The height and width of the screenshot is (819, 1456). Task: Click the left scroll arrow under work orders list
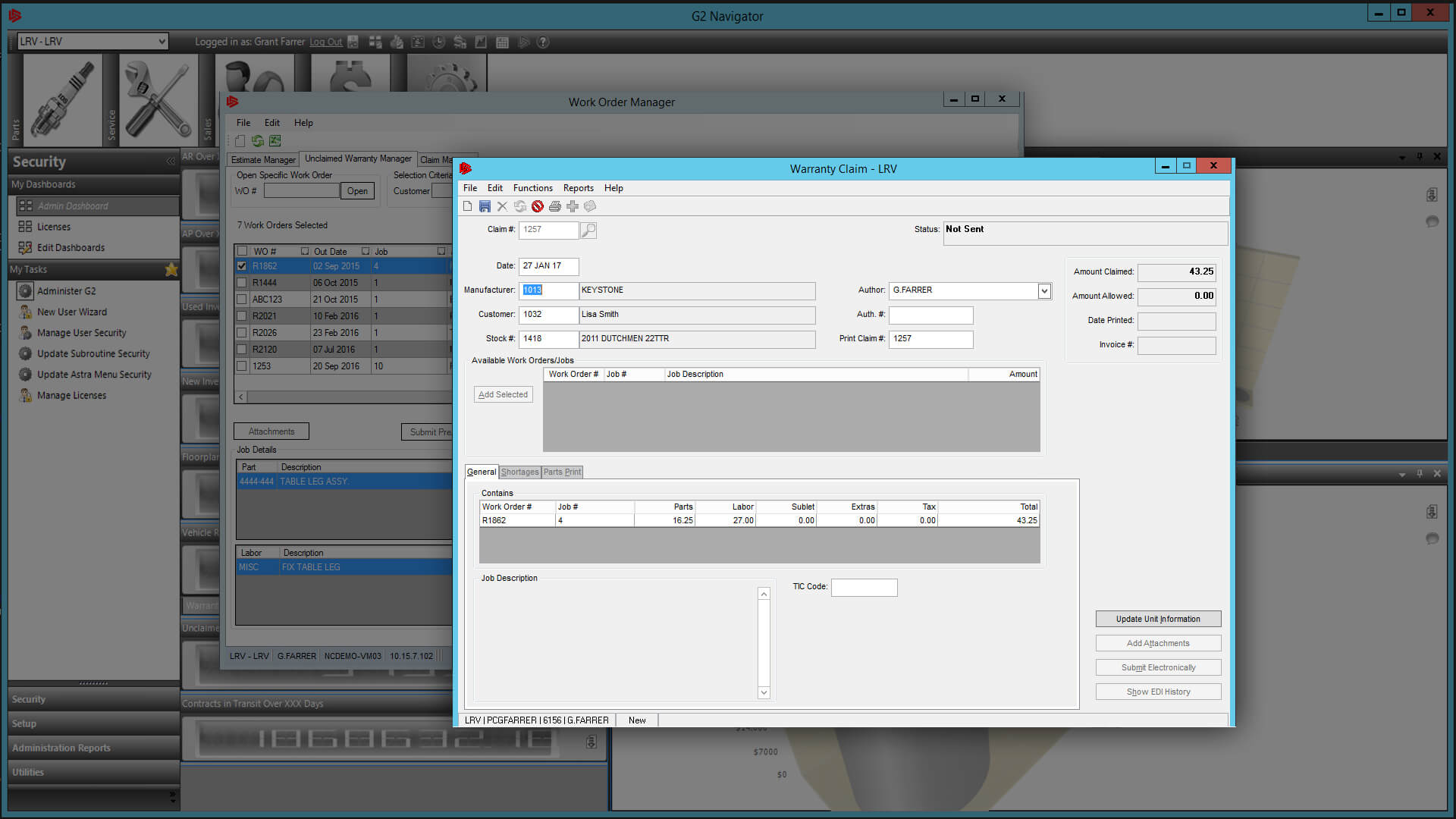pos(241,397)
